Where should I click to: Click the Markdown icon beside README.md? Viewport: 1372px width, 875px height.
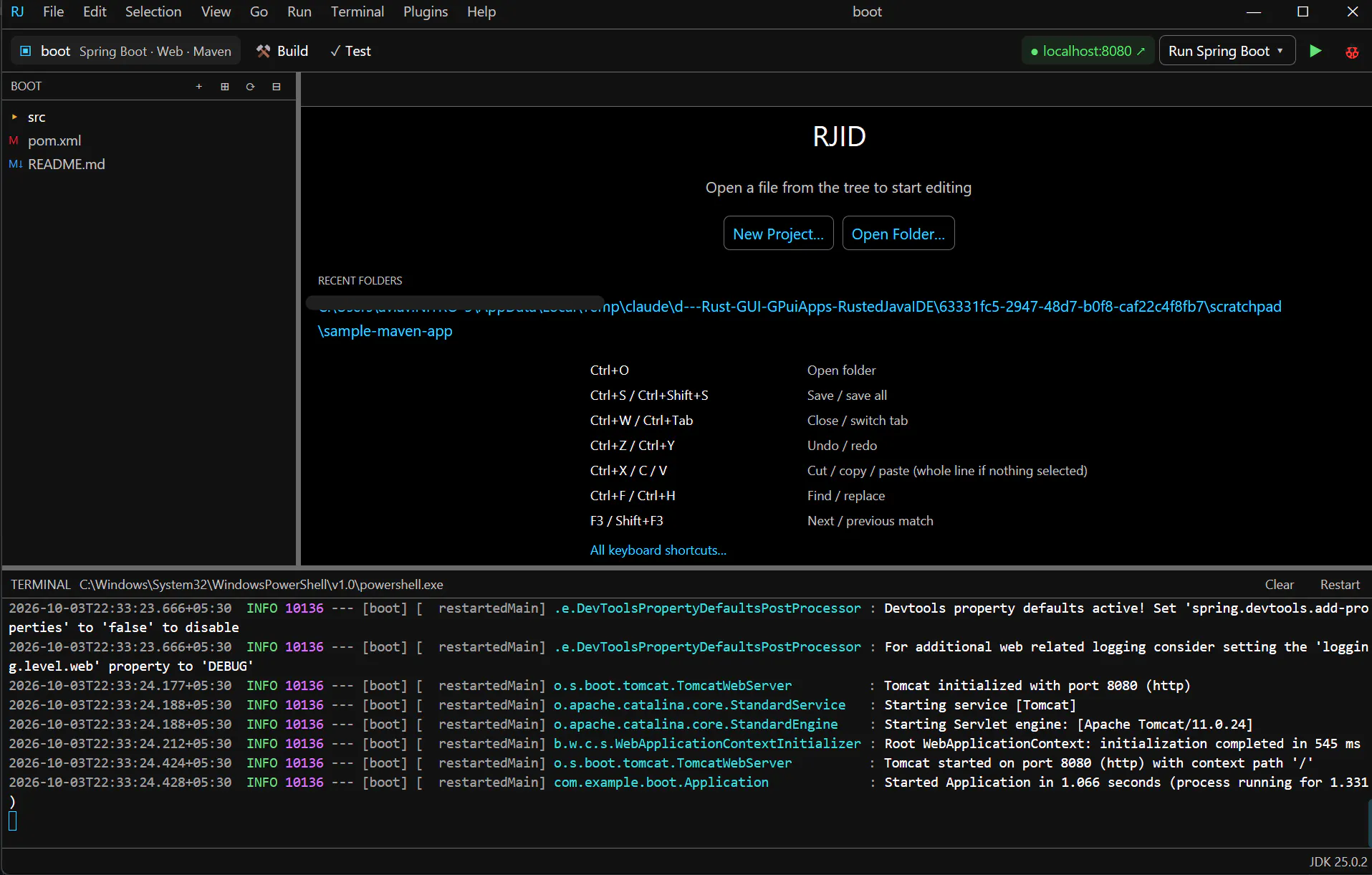[x=15, y=164]
